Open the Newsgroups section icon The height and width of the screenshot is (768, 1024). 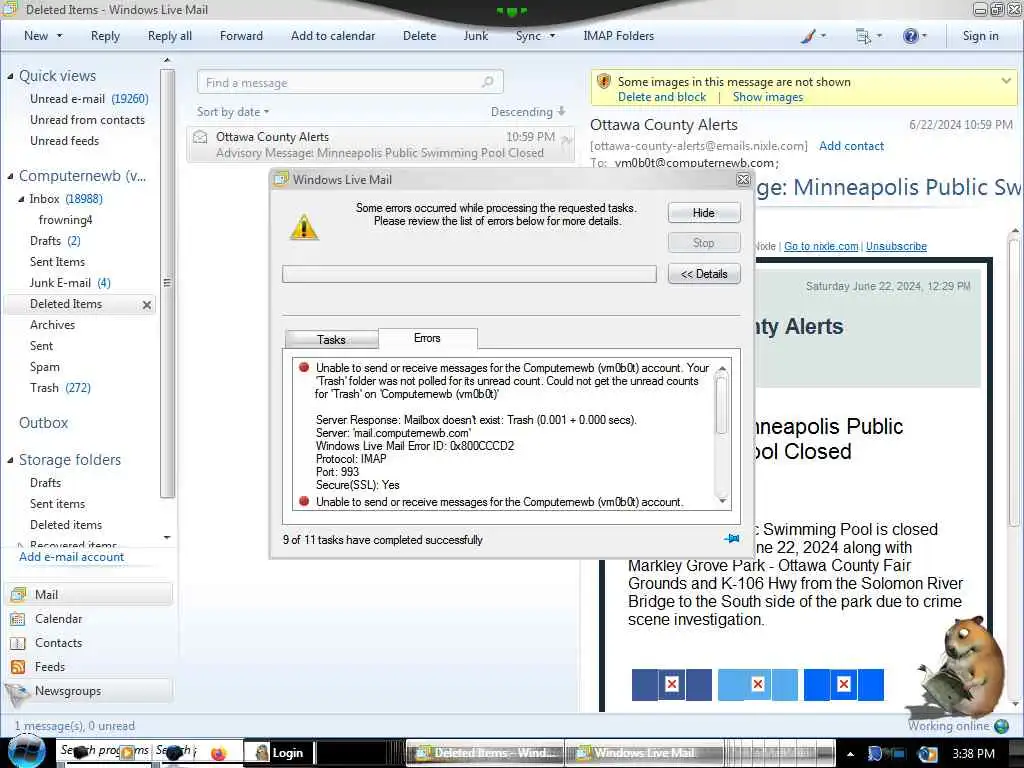pos(18,693)
